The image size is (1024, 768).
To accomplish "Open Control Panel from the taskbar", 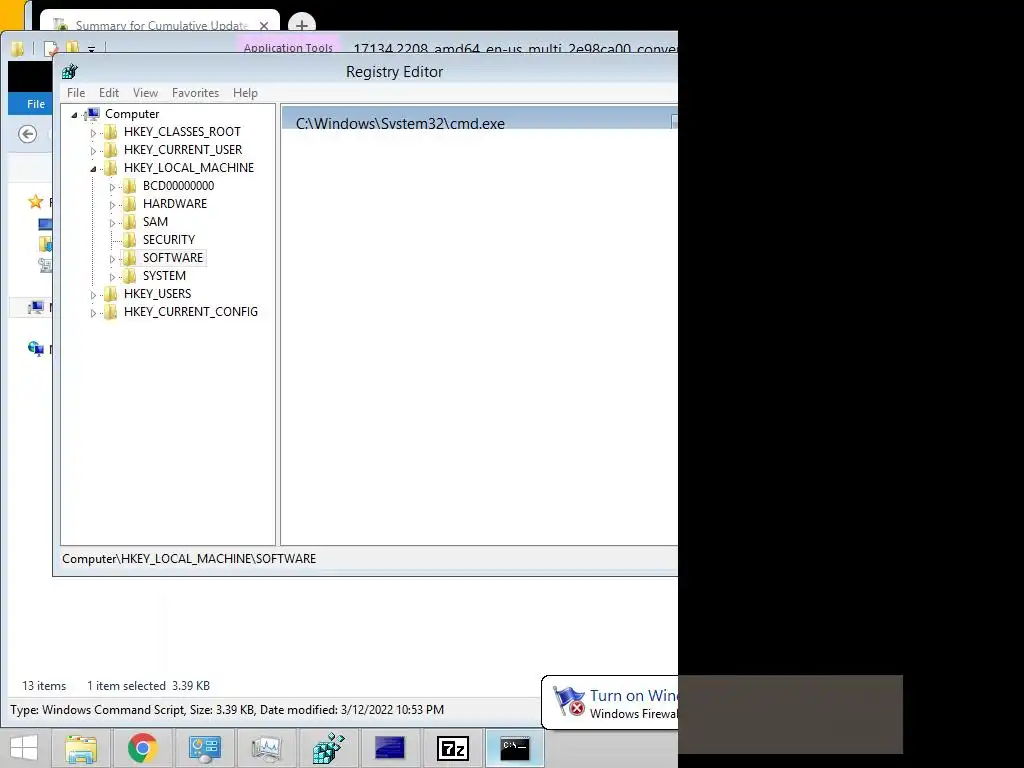I will click(x=204, y=748).
